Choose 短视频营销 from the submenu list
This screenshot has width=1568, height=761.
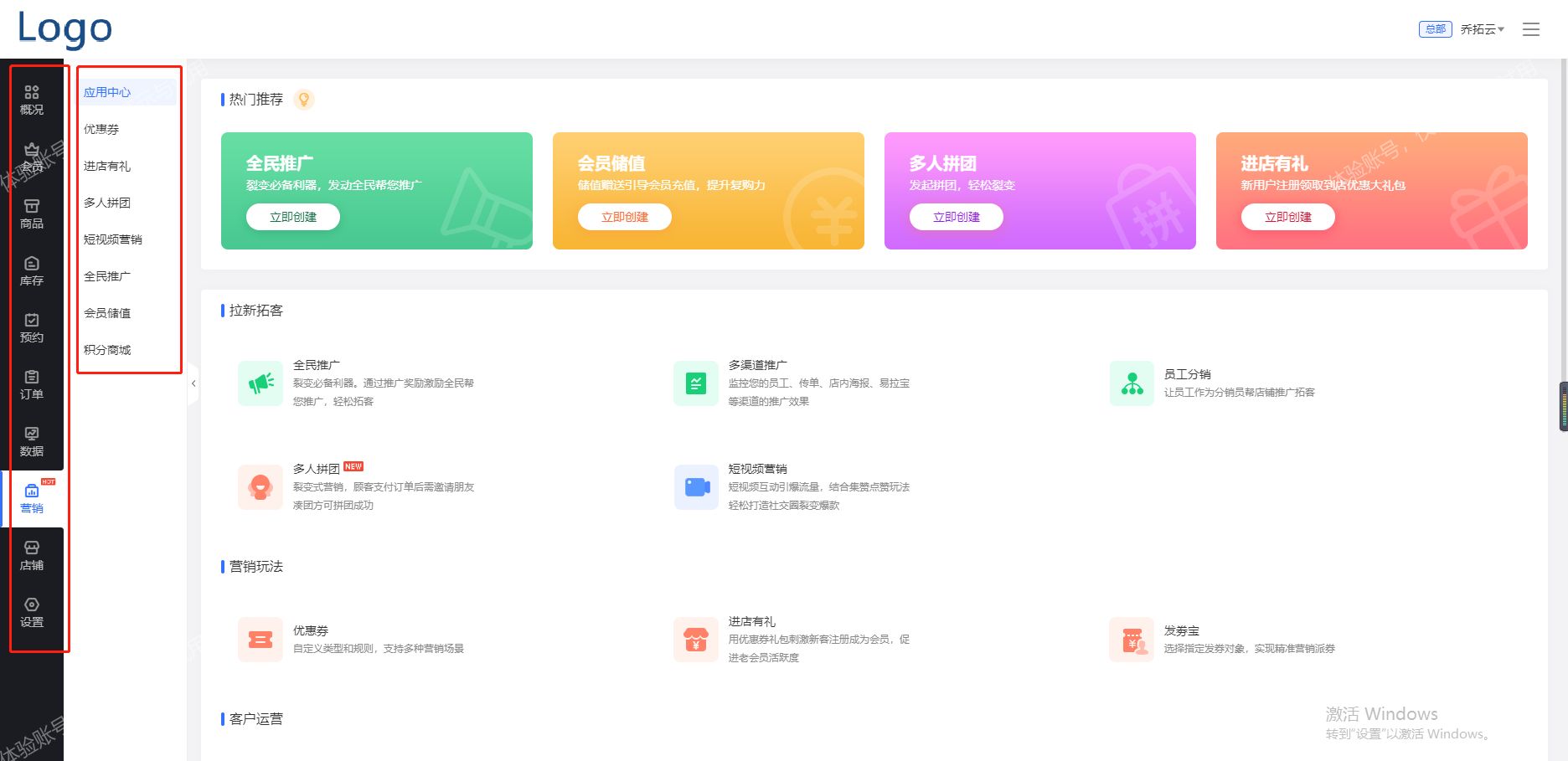click(113, 239)
